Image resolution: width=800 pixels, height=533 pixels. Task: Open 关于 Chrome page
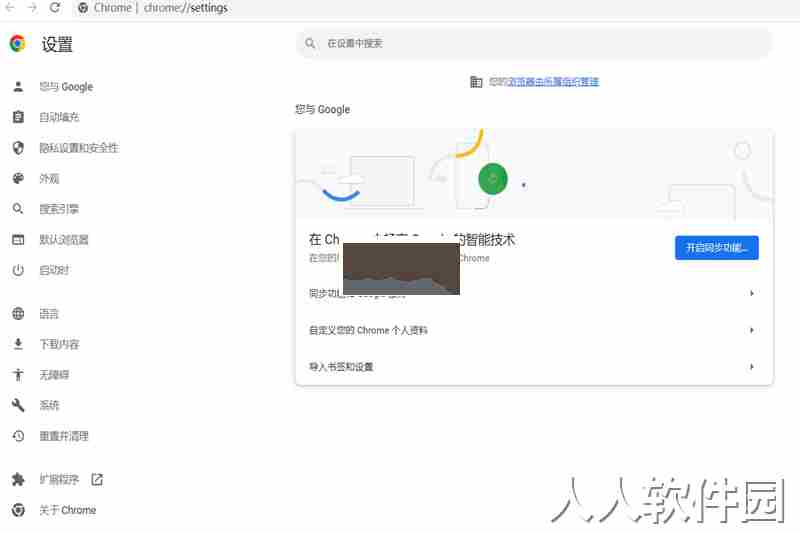tap(68, 510)
